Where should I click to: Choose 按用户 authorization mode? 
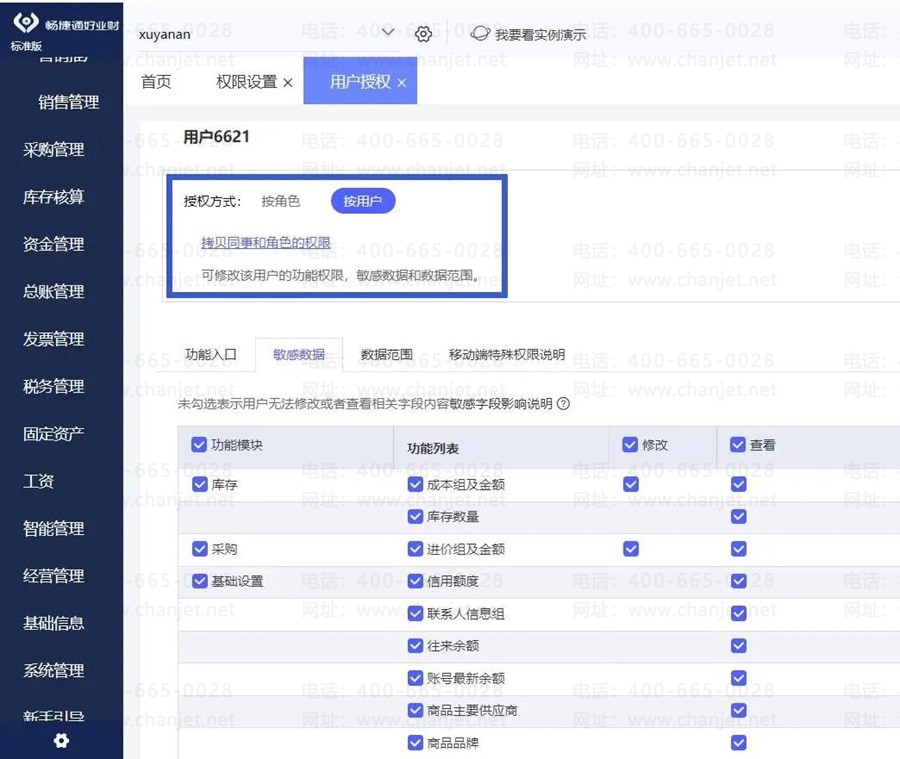click(363, 201)
